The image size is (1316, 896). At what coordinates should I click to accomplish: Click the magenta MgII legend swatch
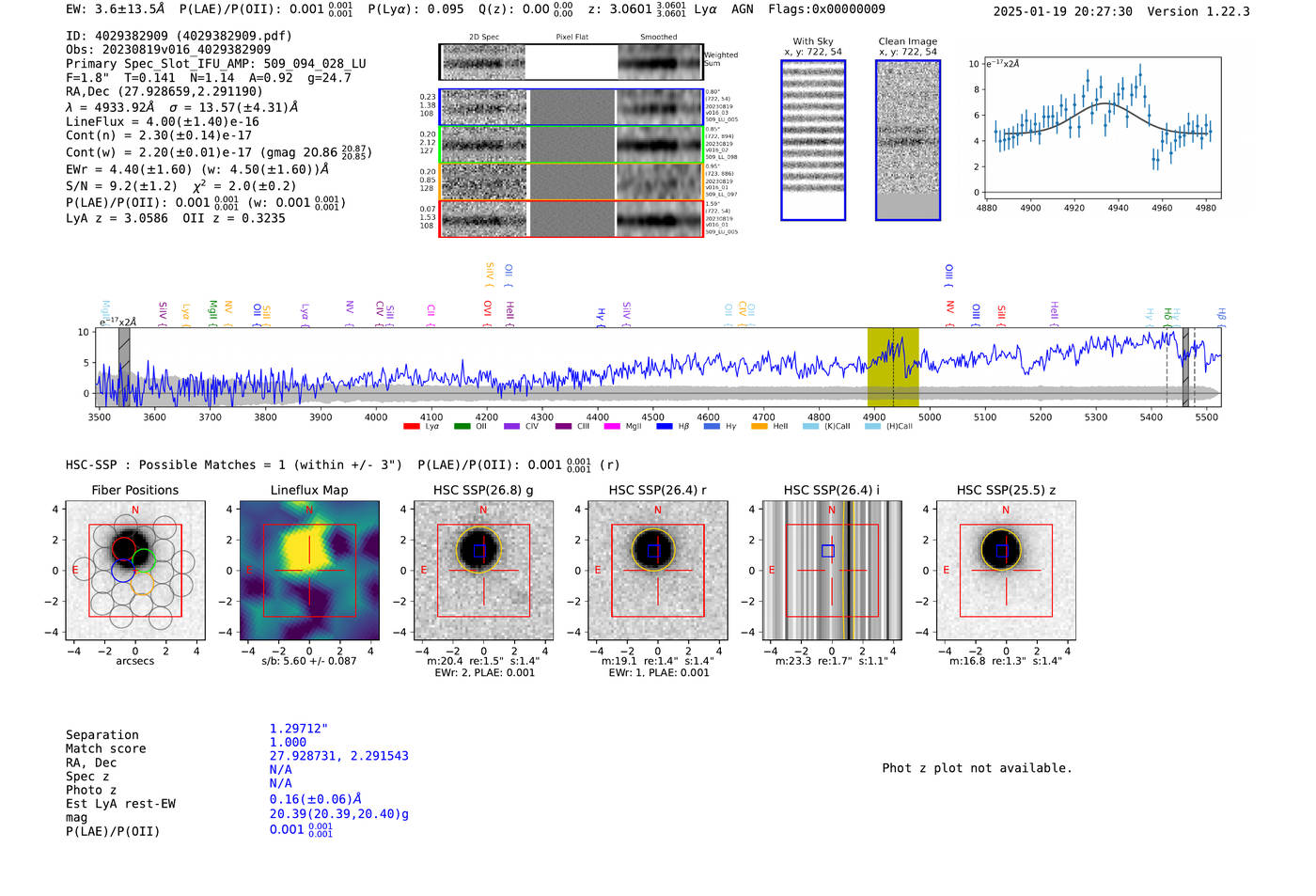[x=612, y=427]
